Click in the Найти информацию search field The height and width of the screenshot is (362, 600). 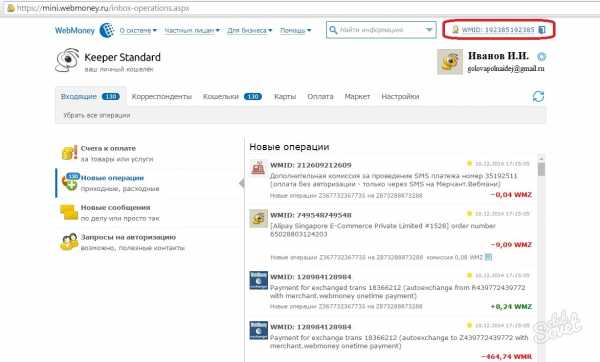coord(381,30)
